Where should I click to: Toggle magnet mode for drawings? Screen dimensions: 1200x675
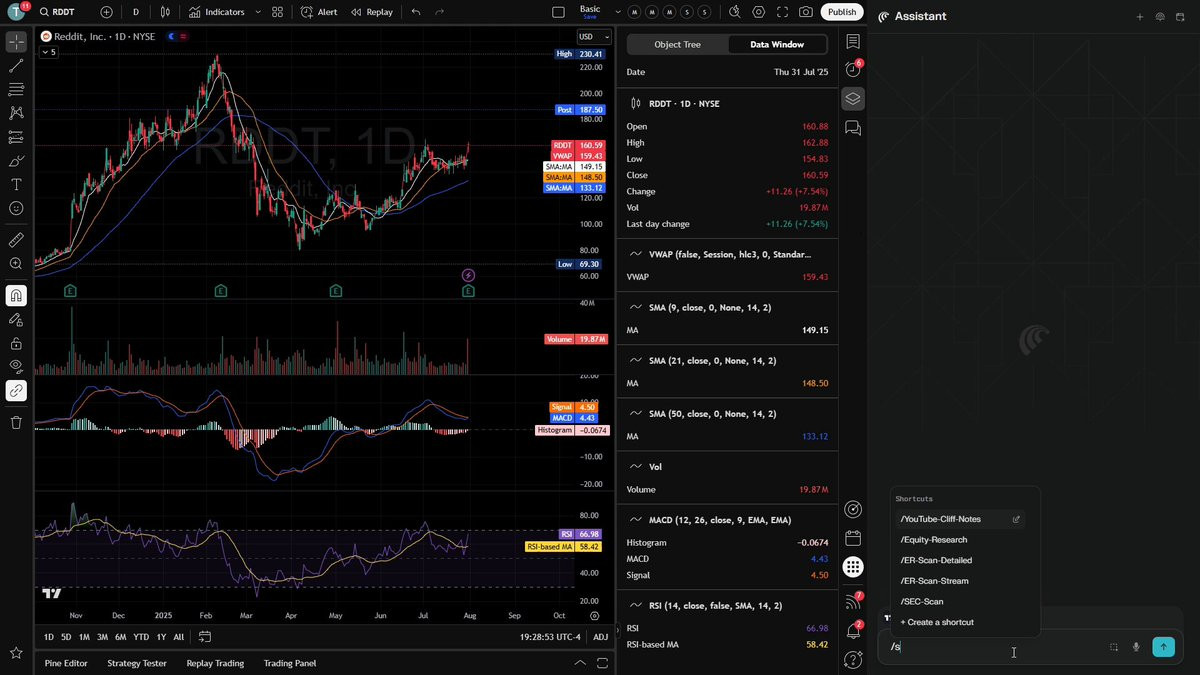click(16, 296)
